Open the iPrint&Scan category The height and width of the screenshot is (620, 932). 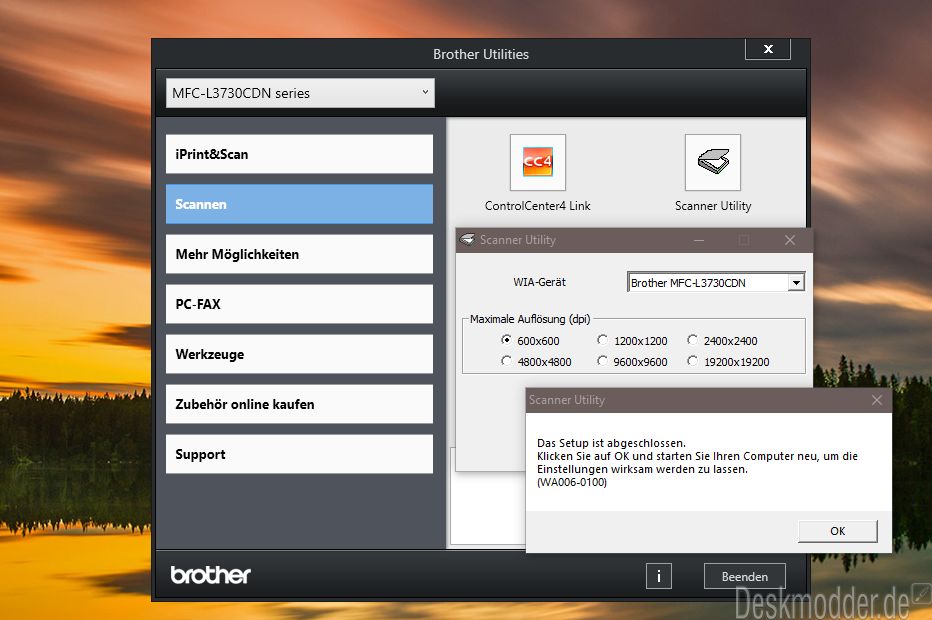(299, 154)
